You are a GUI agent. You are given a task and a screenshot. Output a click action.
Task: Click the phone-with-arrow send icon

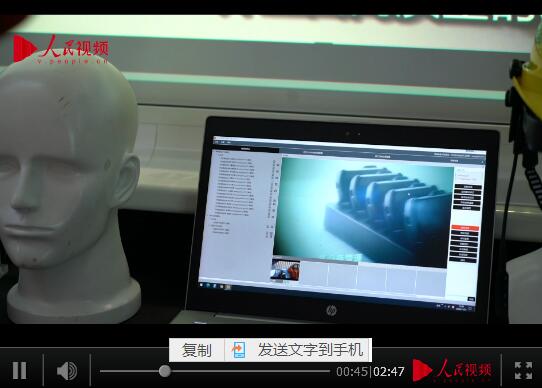click(238, 350)
